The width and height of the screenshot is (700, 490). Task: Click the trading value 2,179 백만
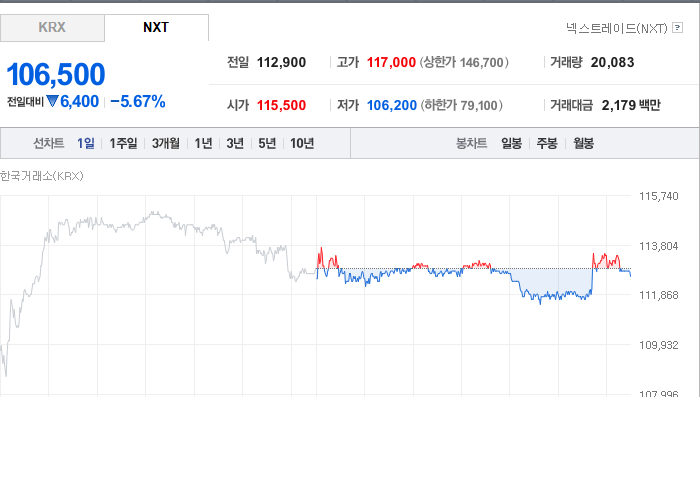[631, 105]
